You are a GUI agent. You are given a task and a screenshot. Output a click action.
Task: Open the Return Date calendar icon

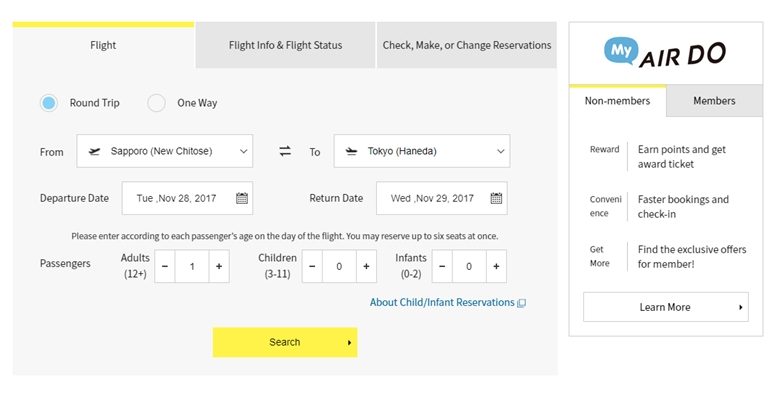(x=496, y=198)
